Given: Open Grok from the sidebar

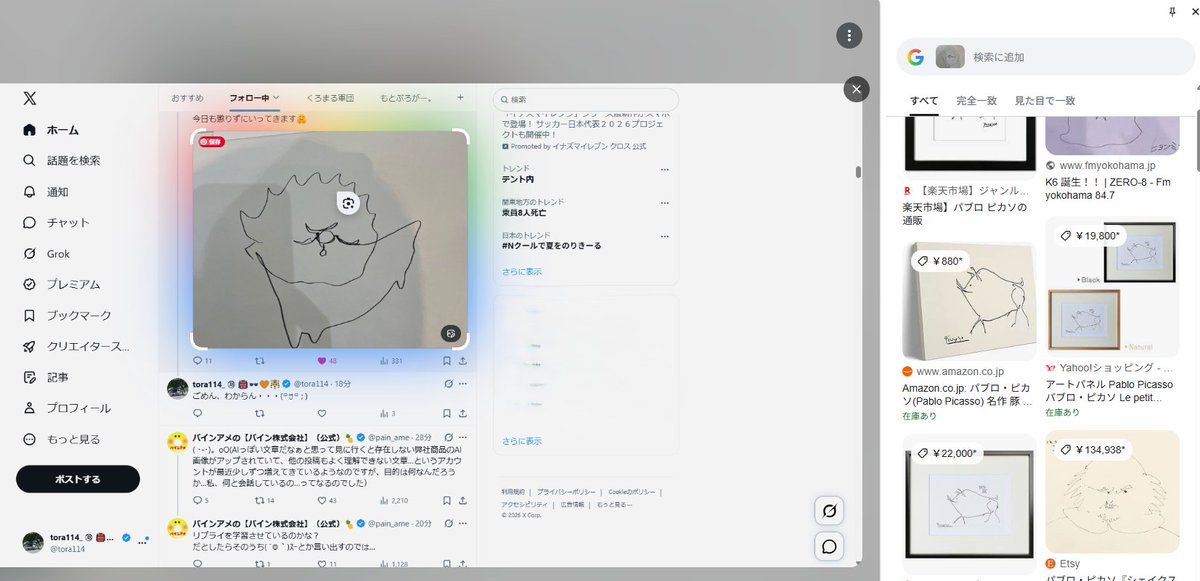Looking at the screenshot, I should pos(47,254).
